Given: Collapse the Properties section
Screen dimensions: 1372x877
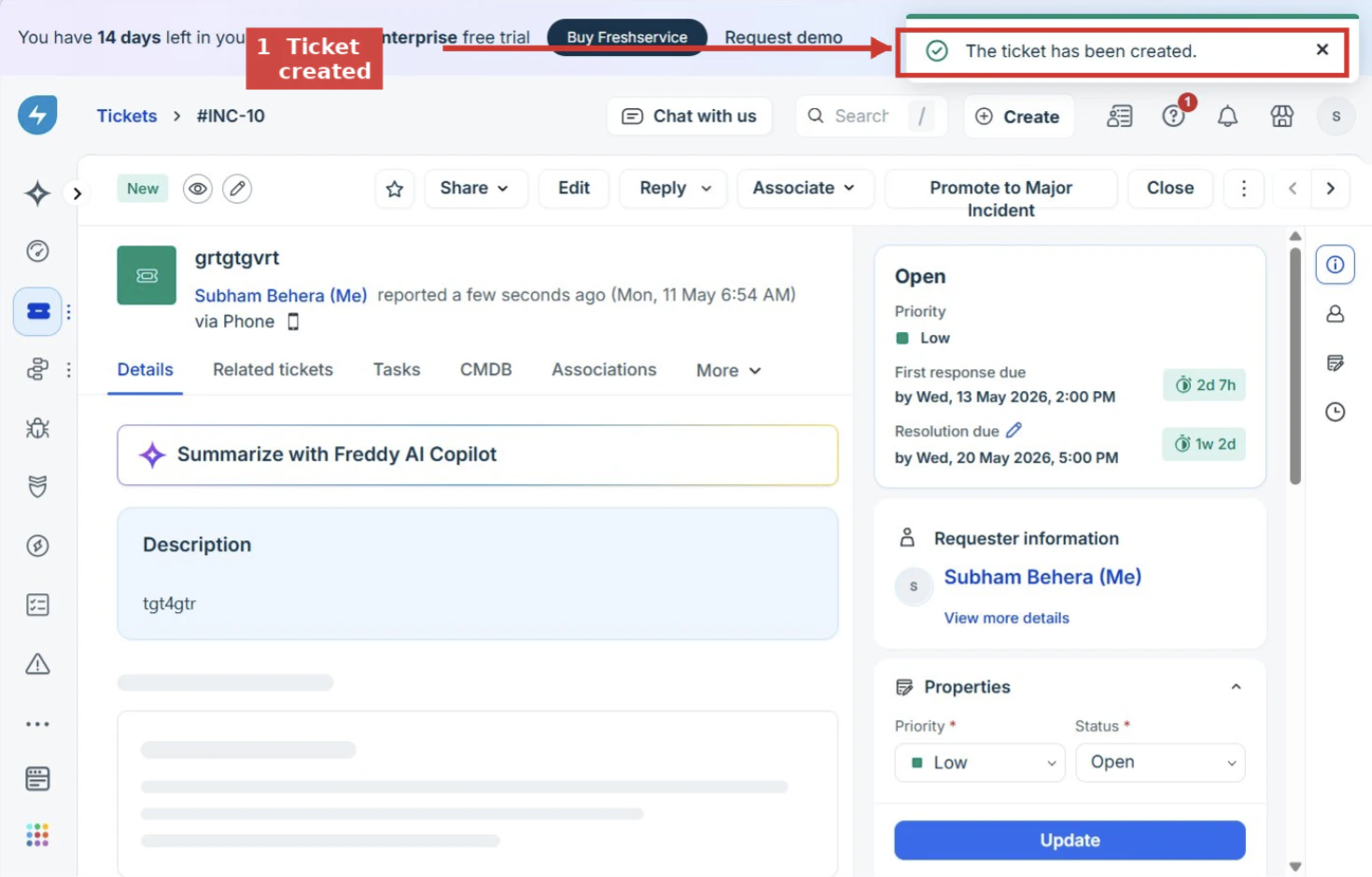Looking at the screenshot, I should (1236, 687).
